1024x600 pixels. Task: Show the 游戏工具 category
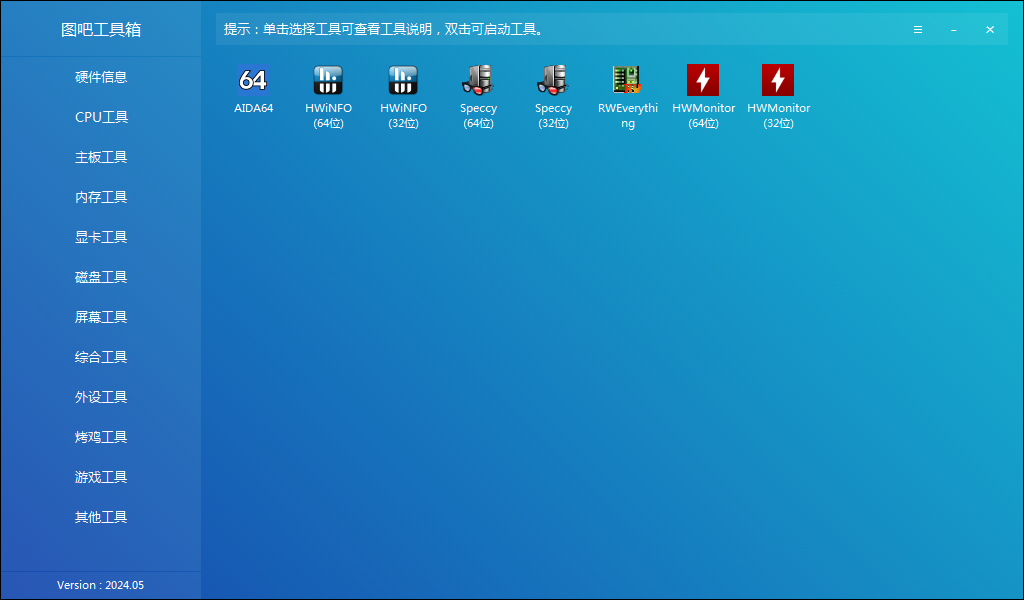tap(101, 477)
